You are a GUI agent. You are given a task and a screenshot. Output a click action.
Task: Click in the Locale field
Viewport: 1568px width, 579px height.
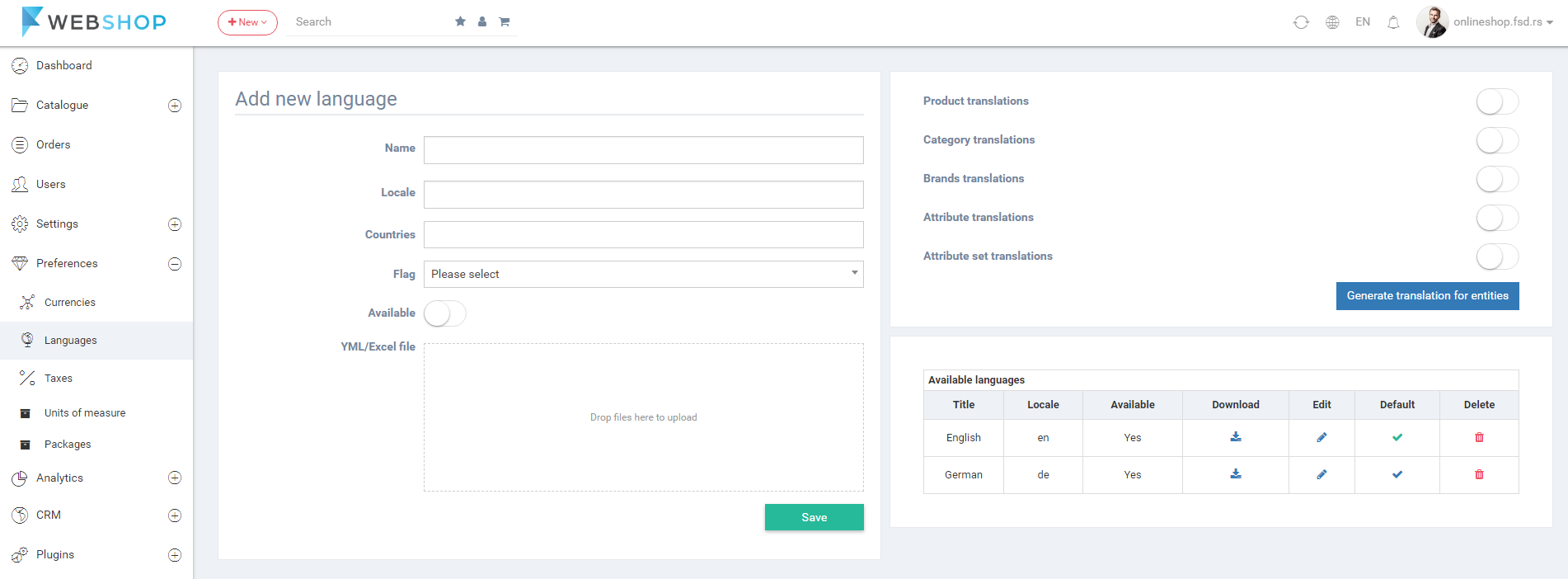644,195
